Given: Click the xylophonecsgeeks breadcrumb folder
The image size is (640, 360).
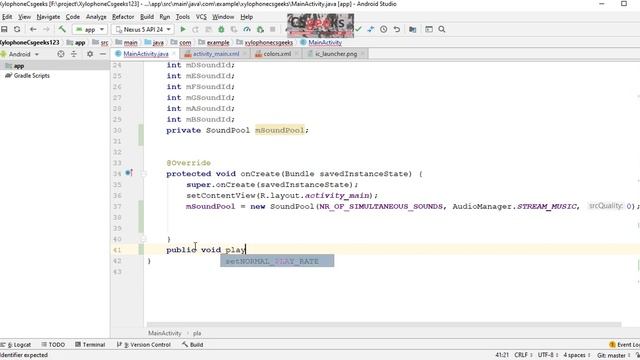Looking at the screenshot, I should click(264, 42).
